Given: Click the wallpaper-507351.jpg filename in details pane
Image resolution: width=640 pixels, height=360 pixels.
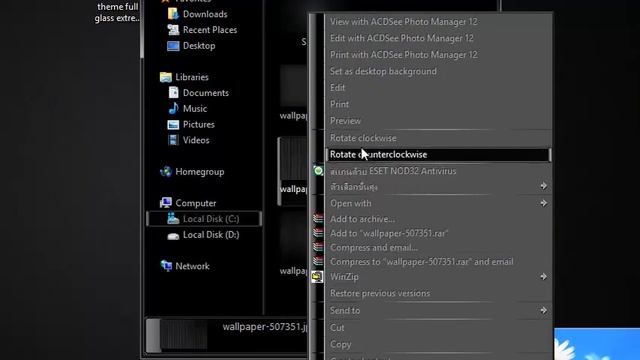Looking at the screenshot, I should (264, 327).
